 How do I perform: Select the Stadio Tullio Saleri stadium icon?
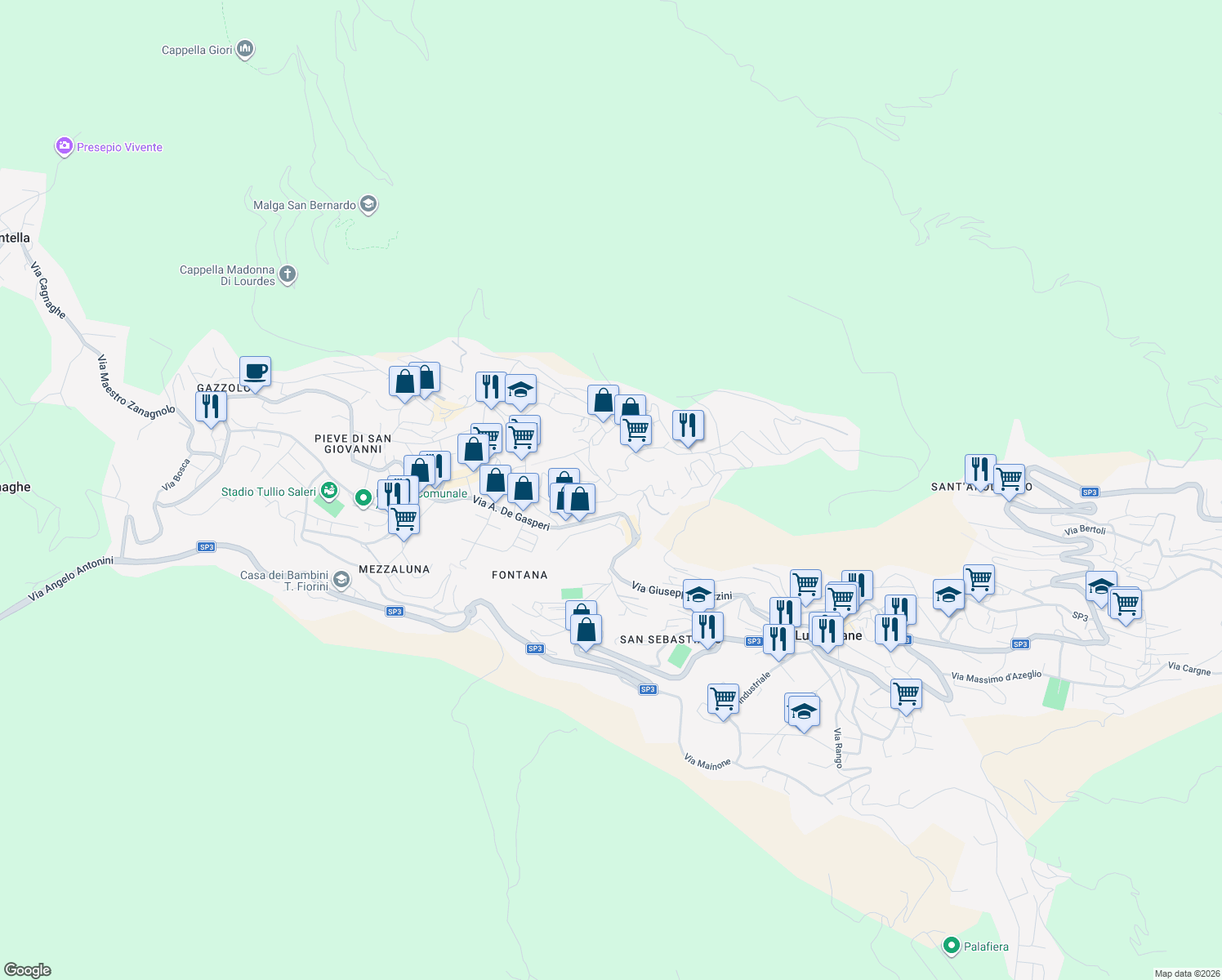[328, 491]
